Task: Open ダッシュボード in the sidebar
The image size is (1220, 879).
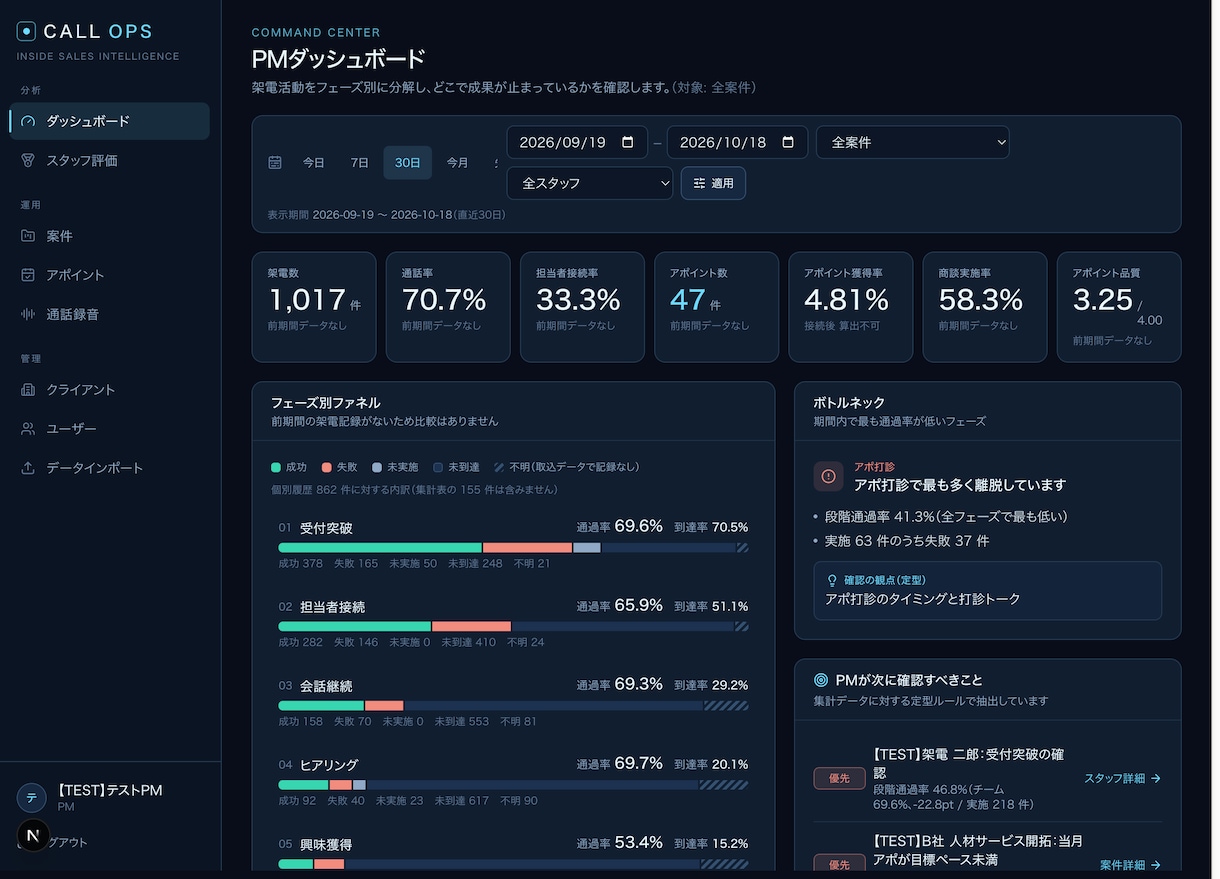Action: pyautogui.click(x=109, y=121)
